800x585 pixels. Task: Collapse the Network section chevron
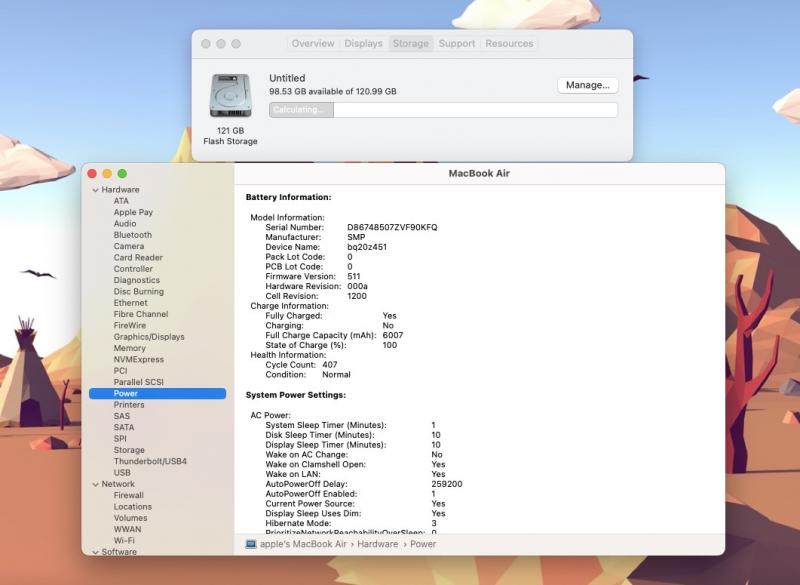[95, 484]
